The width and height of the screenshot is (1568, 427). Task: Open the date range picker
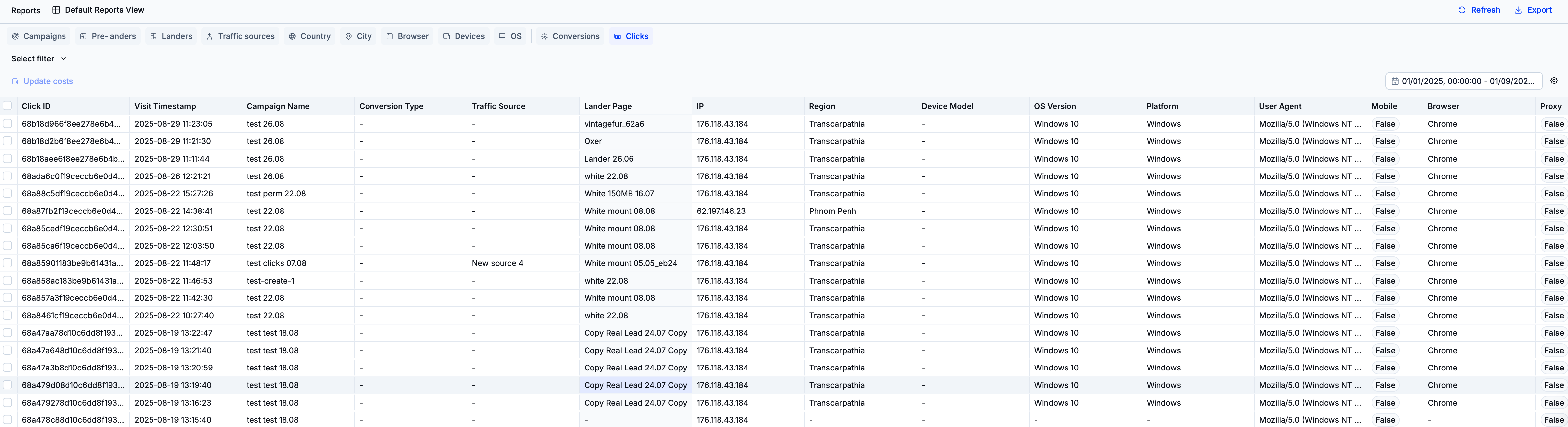tap(1464, 82)
